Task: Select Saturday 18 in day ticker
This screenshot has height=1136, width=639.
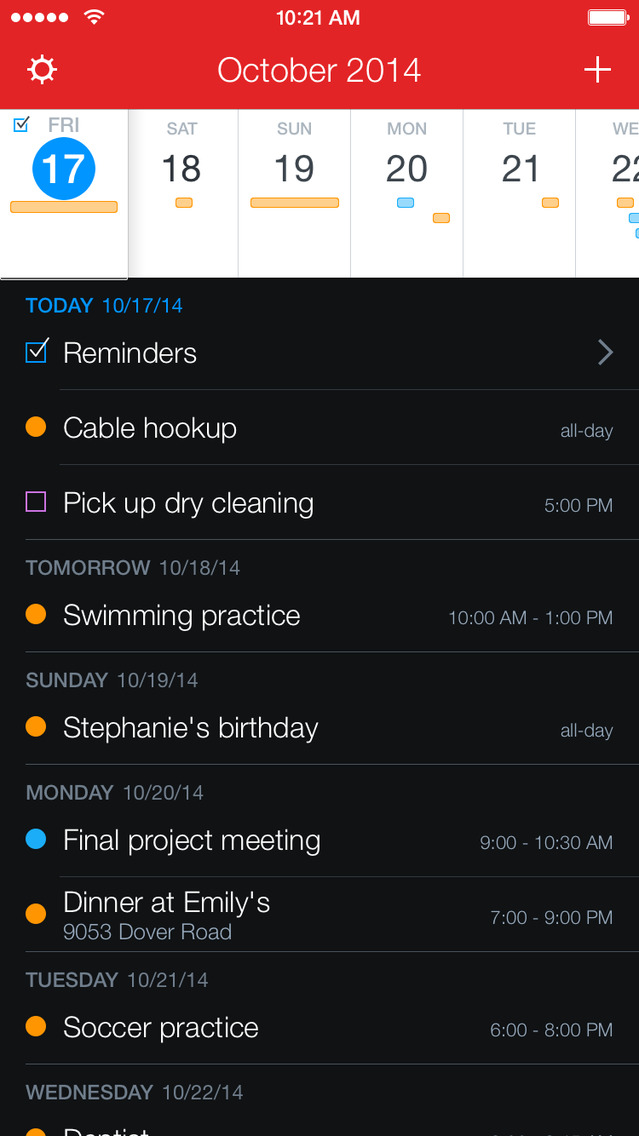Action: (182, 168)
